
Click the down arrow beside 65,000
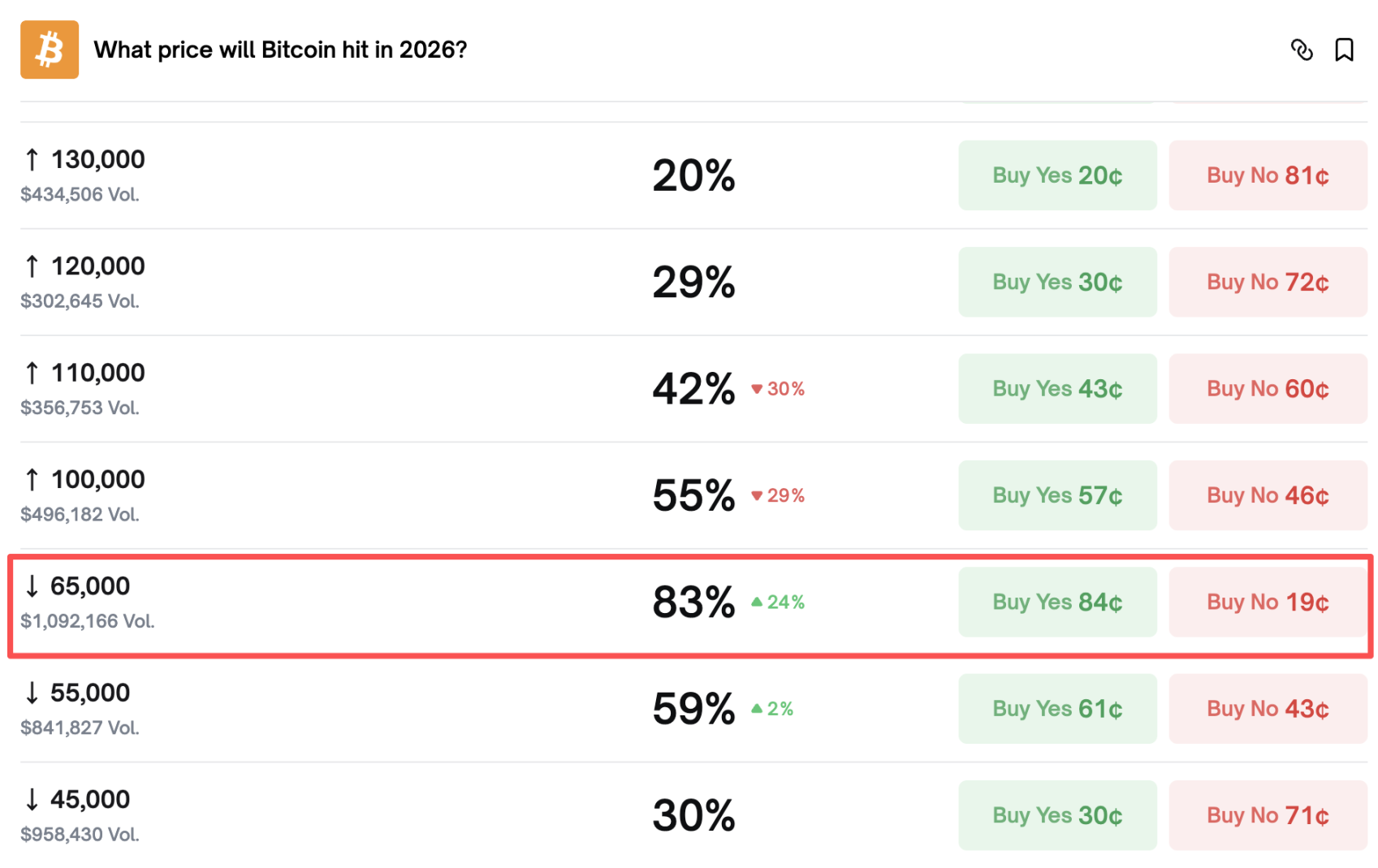pos(31,586)
